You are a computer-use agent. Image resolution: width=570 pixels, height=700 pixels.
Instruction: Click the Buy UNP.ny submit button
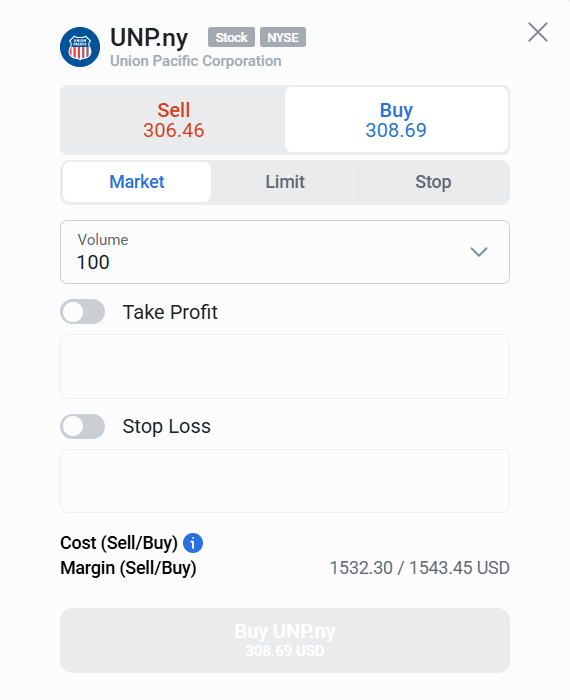click(285, 640)
